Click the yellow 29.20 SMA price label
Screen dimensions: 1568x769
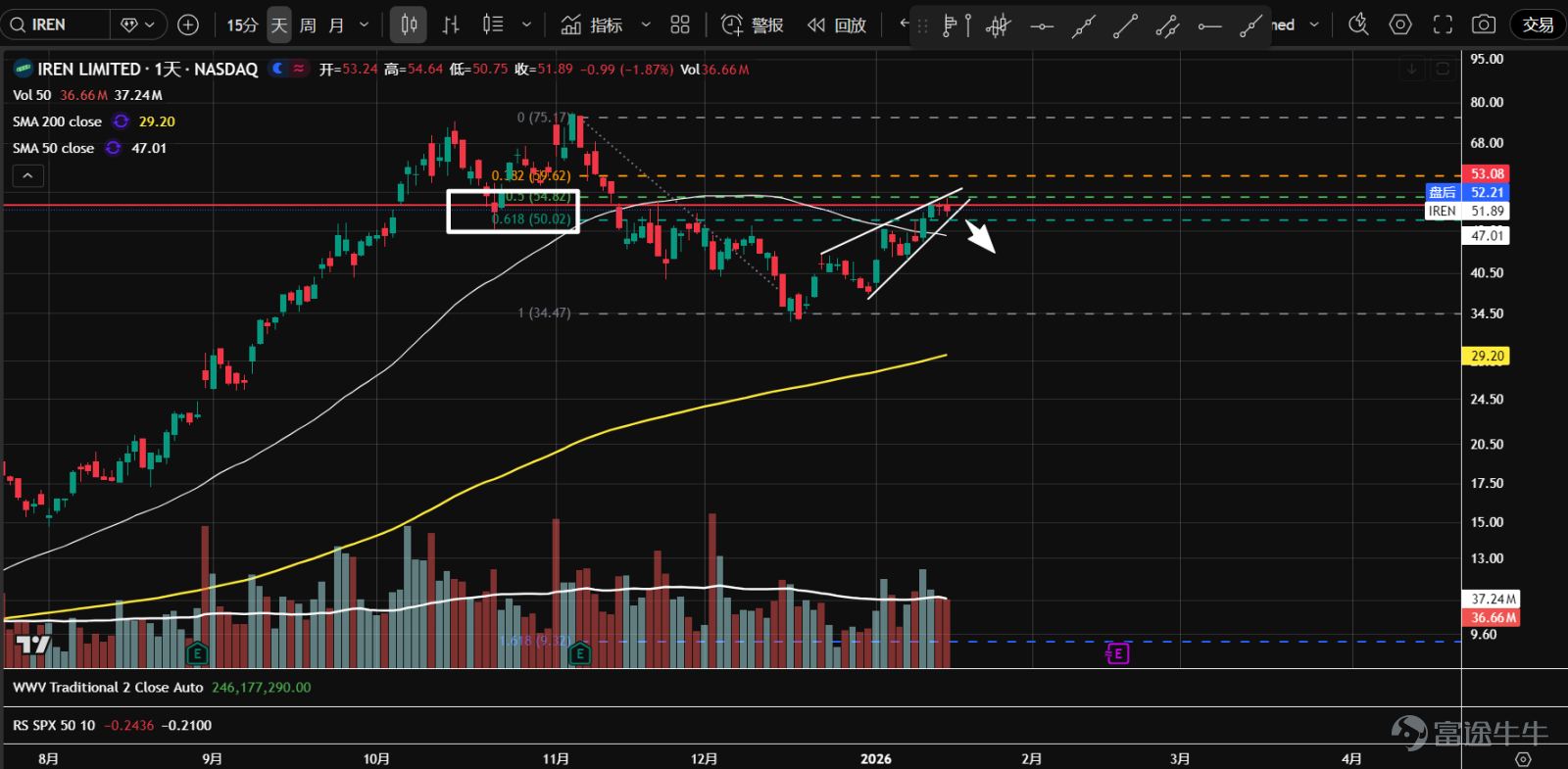coord(1486,356)
